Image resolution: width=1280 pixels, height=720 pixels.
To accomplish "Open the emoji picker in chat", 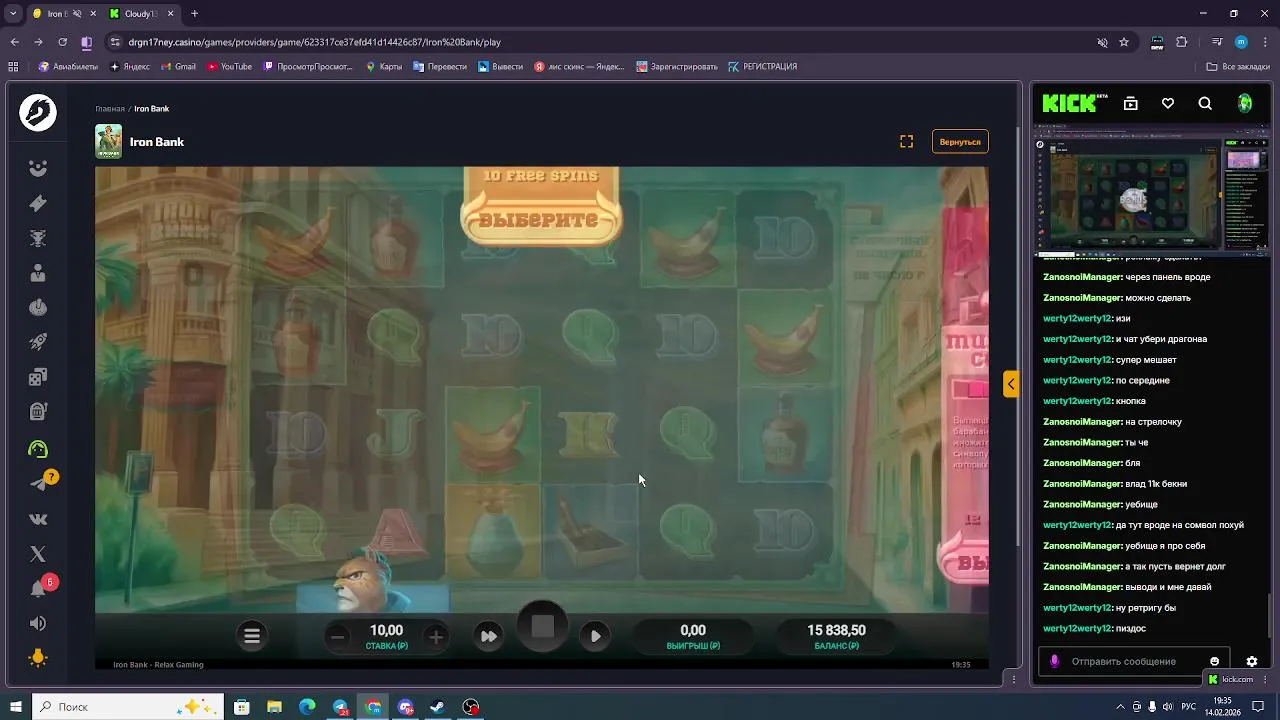I will (x=1215, y=661).
